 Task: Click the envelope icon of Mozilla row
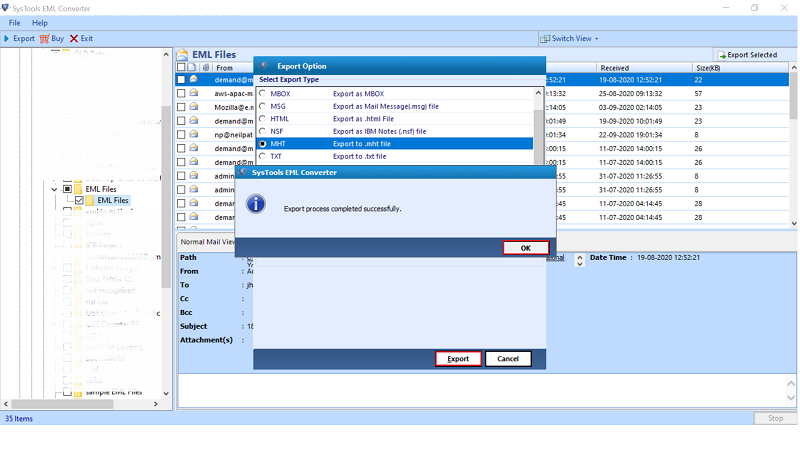(194, 107)
